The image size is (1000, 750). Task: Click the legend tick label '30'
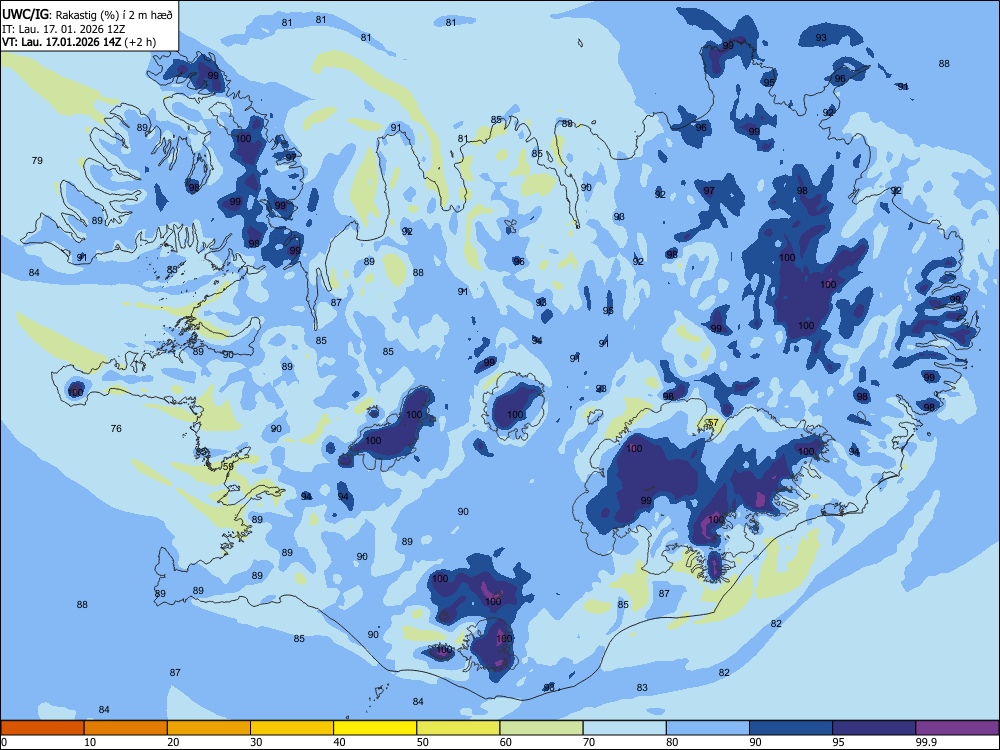(256, 742)
